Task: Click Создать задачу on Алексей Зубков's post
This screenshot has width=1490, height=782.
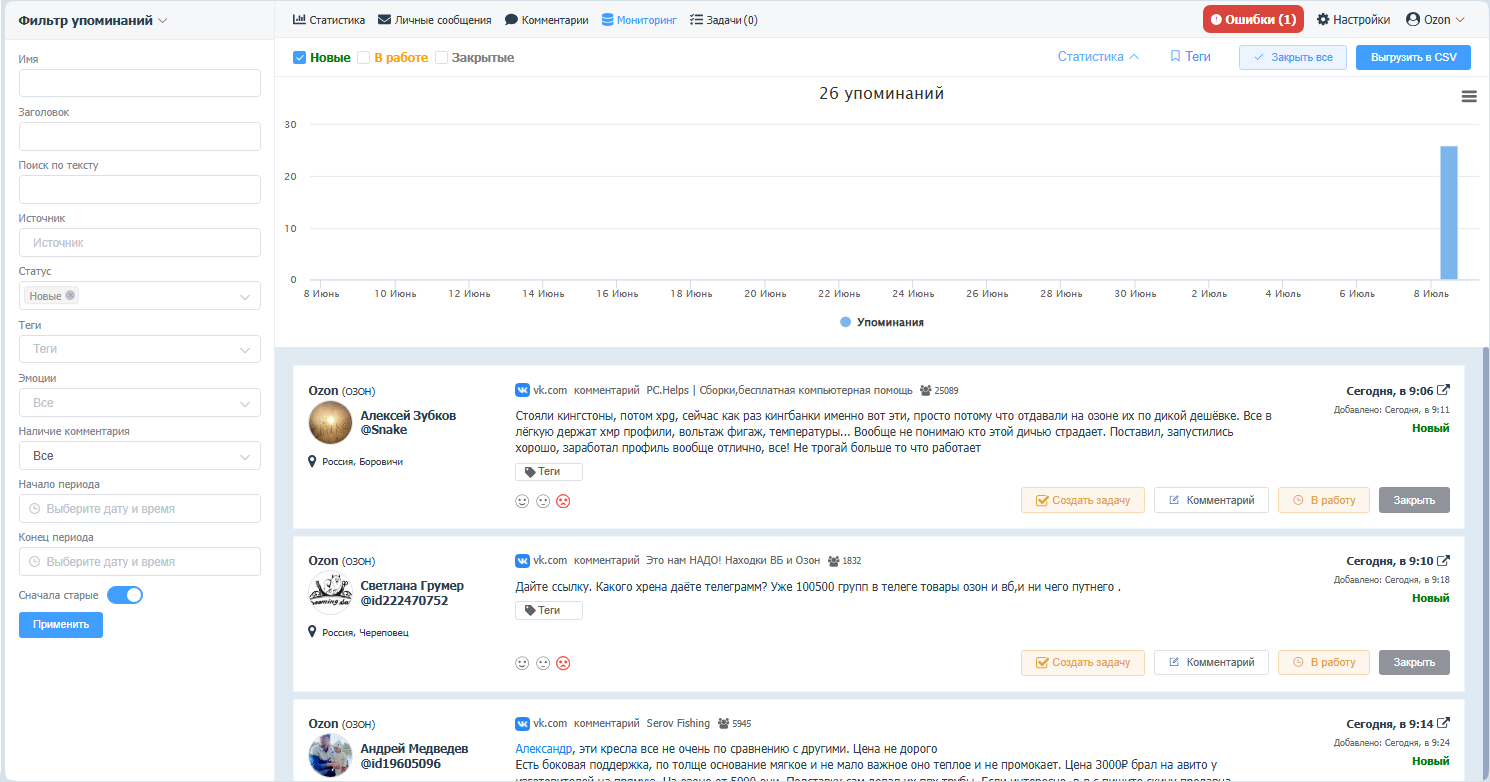Action: (x=1082, y=500)
